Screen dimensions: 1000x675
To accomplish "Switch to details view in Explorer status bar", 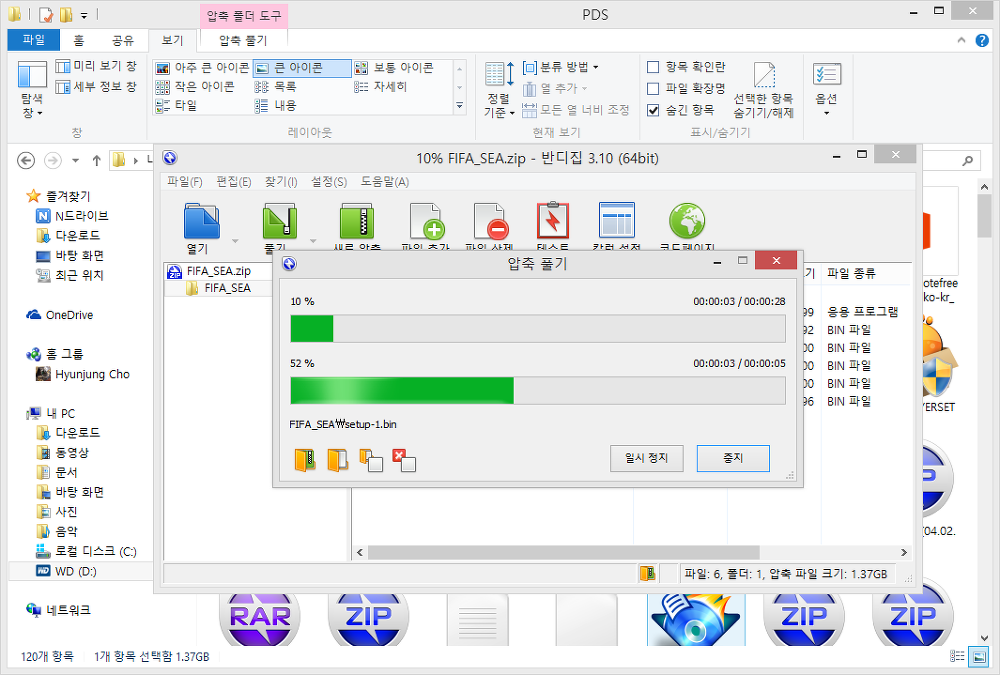I will 957,656.
